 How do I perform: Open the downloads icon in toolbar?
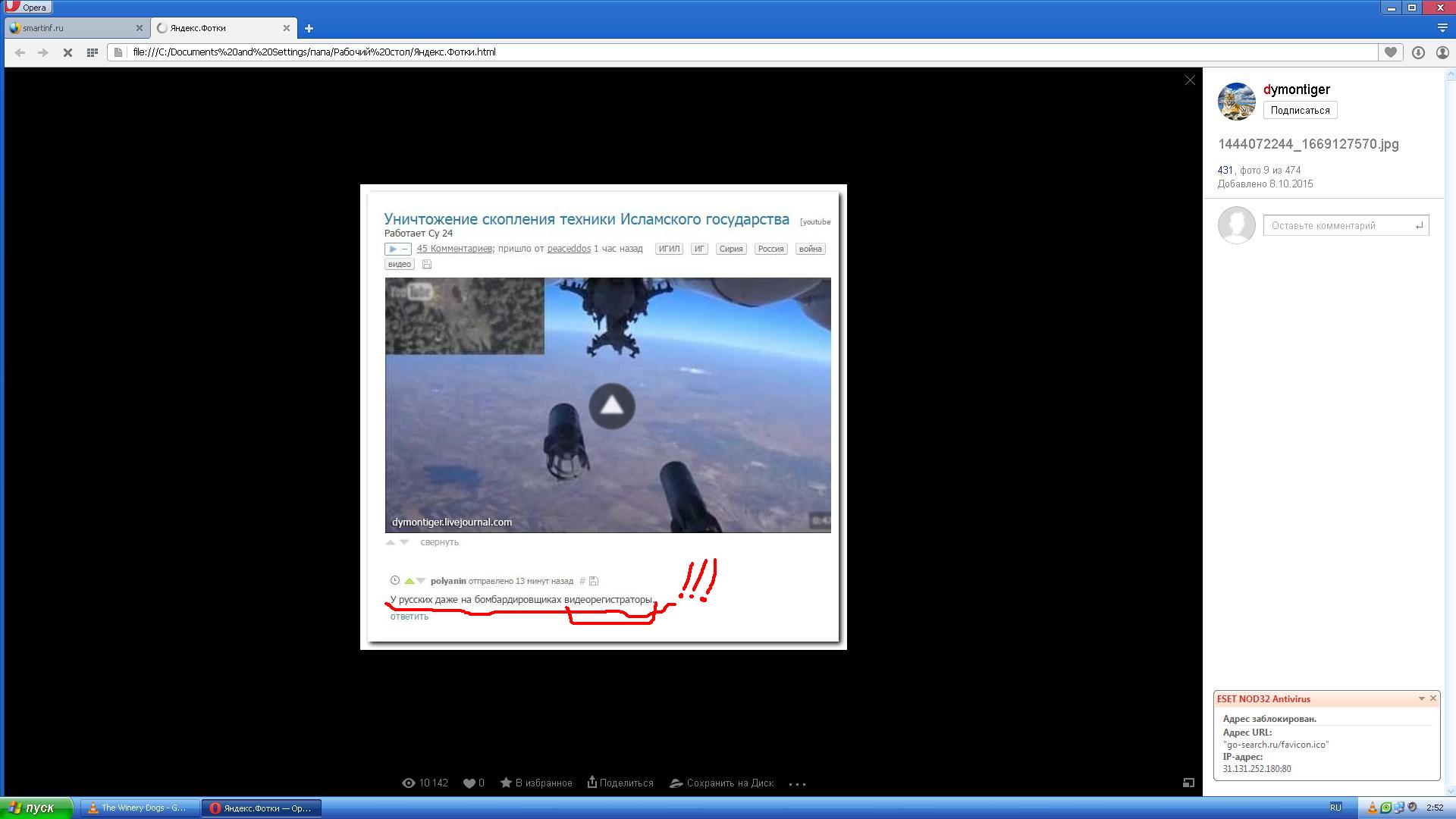point(1417,52)
